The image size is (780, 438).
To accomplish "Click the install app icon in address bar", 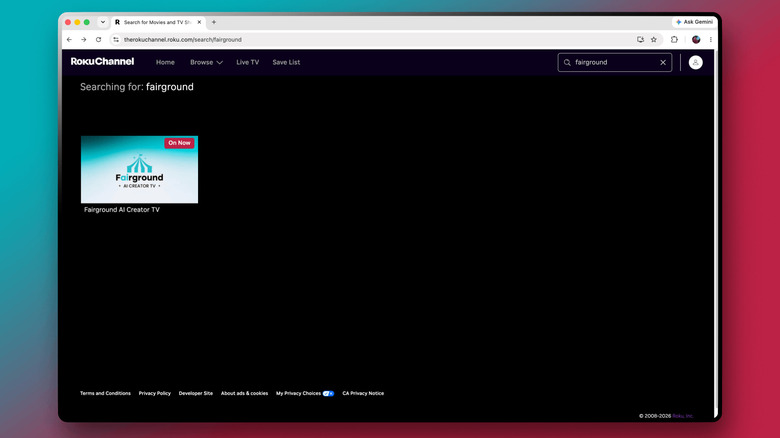I will (x=640, y=39).
